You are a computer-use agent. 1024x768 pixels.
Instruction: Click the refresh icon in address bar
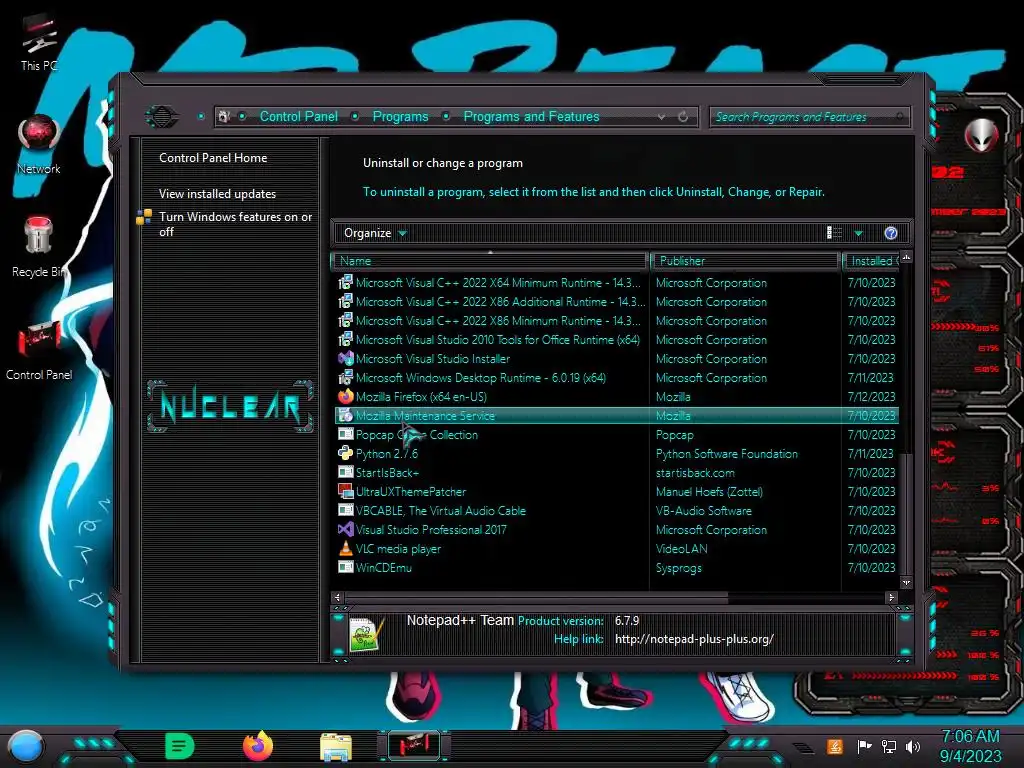click(683, 117)
